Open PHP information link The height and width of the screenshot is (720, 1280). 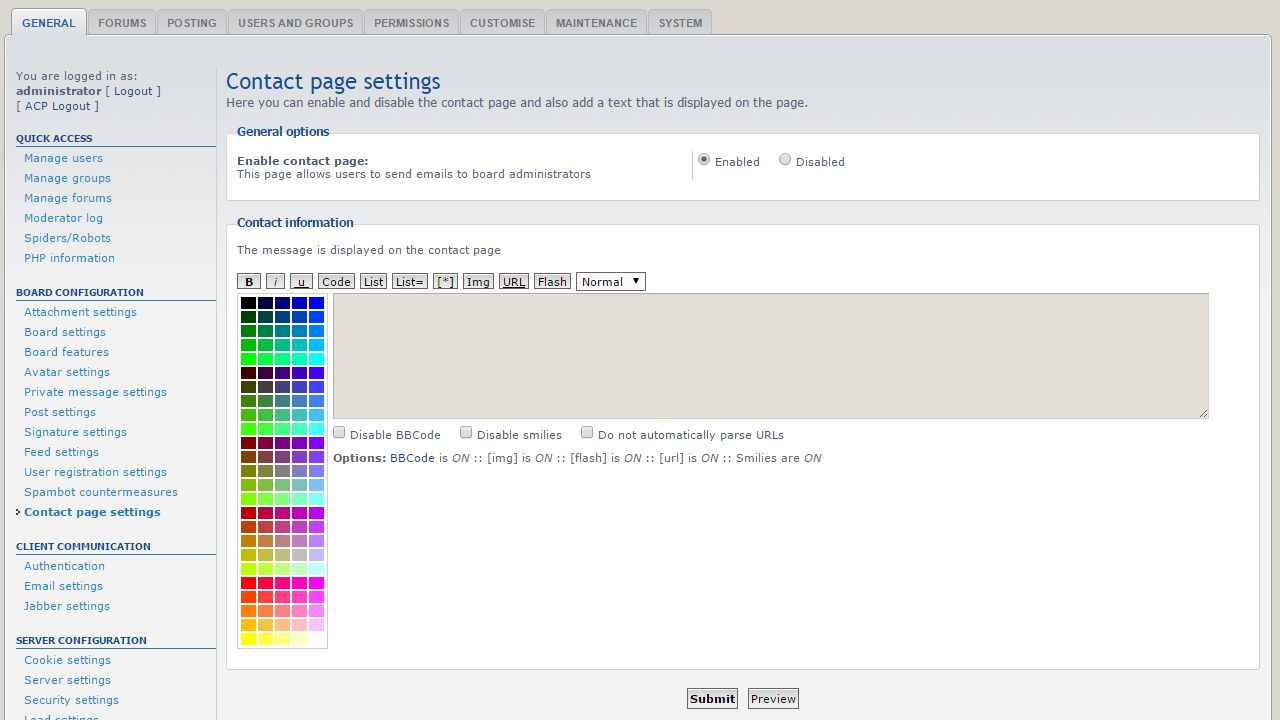tap(69, 258)
